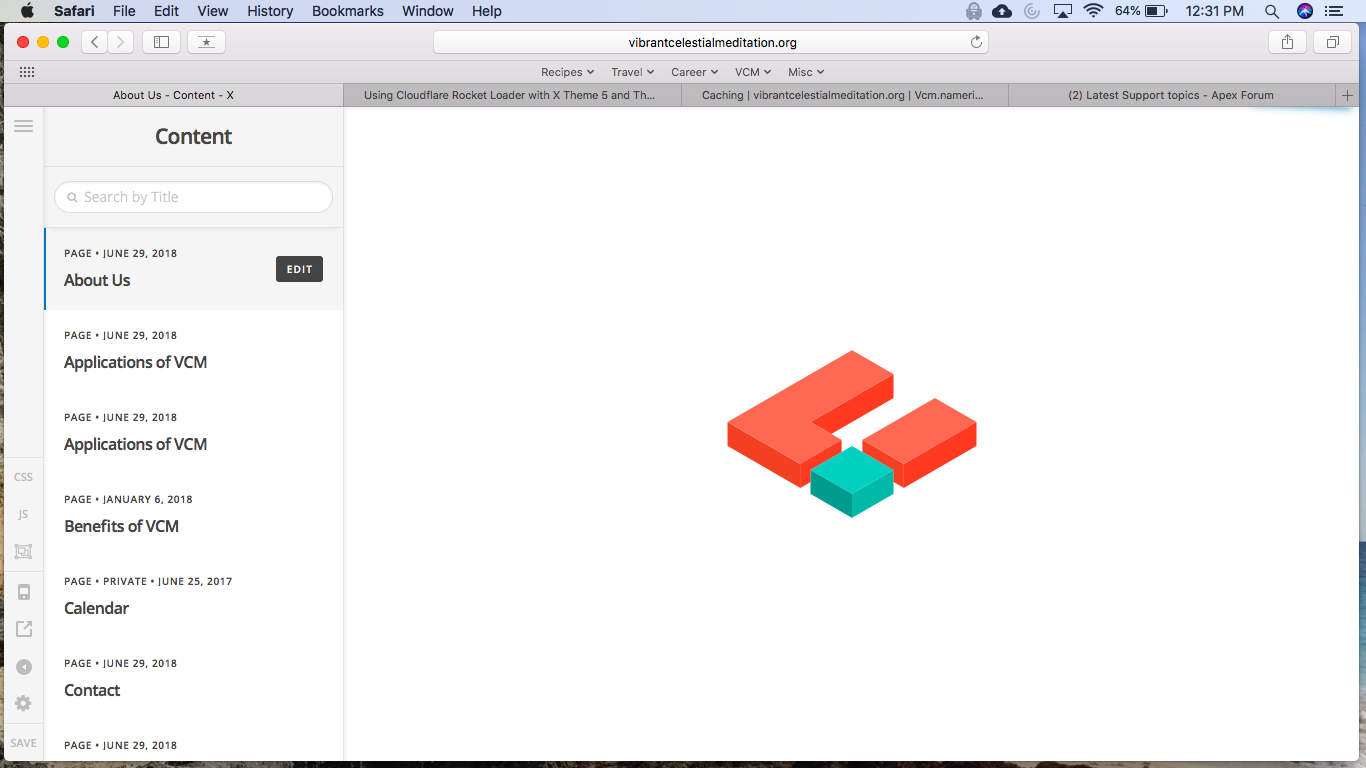Switch to the Apex Forum tab
Screen dimensions: 1366x768
click(x=1171, y=95)
